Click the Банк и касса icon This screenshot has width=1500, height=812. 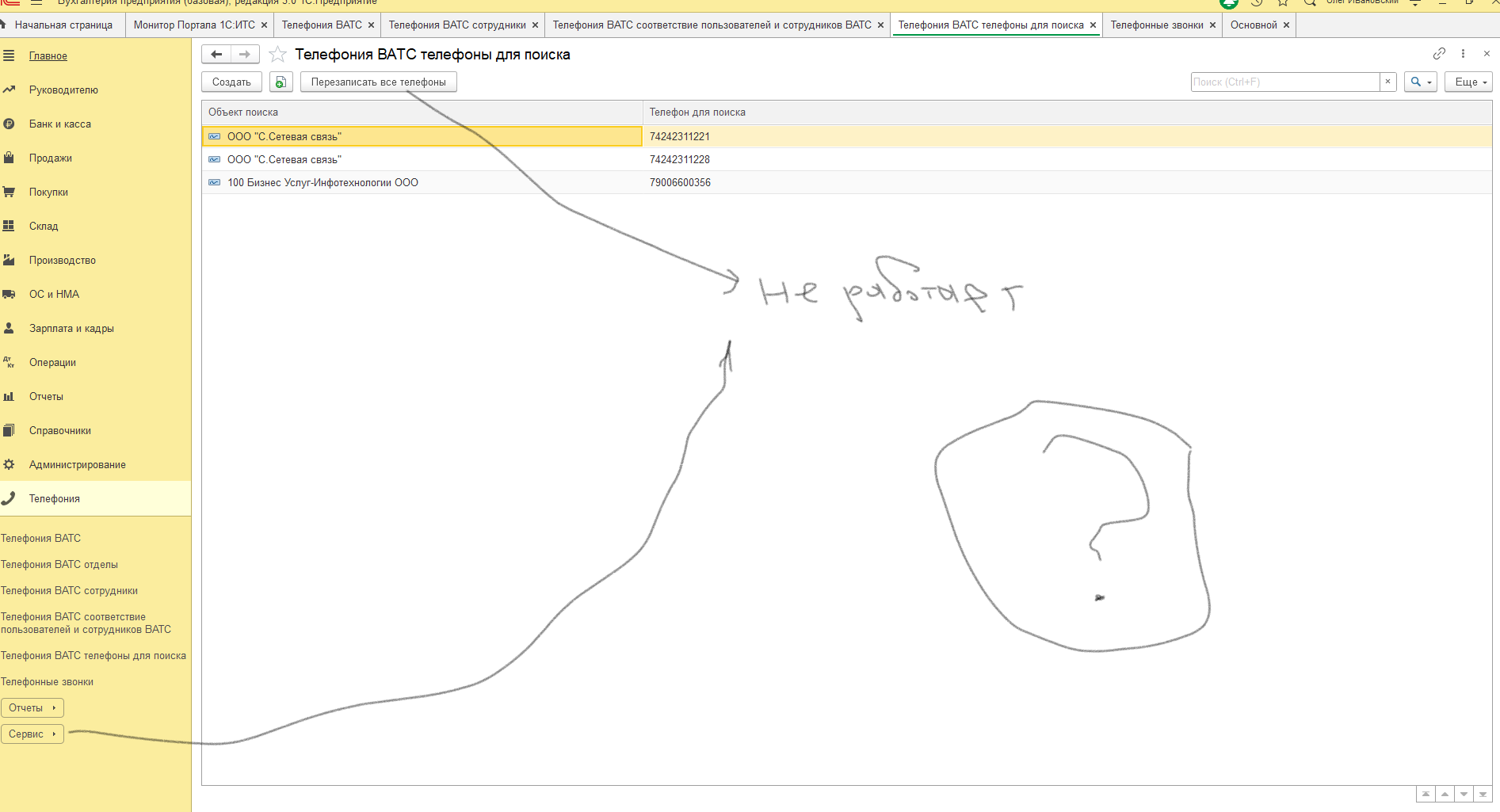pyautogui.click(x=9, y=124)
